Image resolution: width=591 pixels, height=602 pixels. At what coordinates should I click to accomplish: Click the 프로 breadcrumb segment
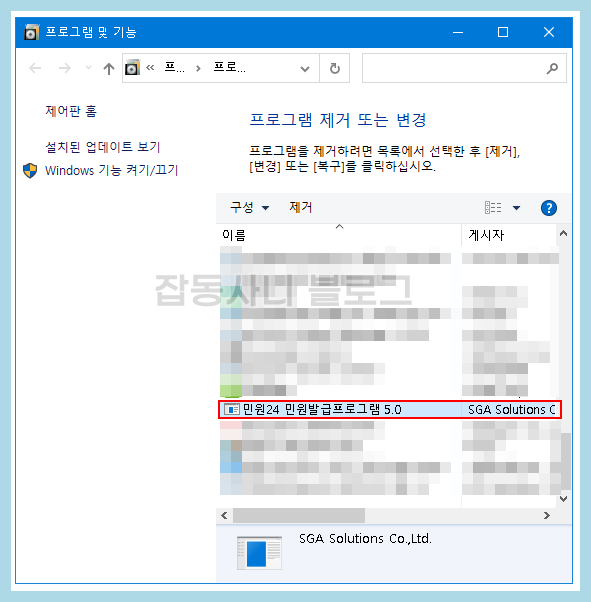pyautogui.click(x=229, y=68)
